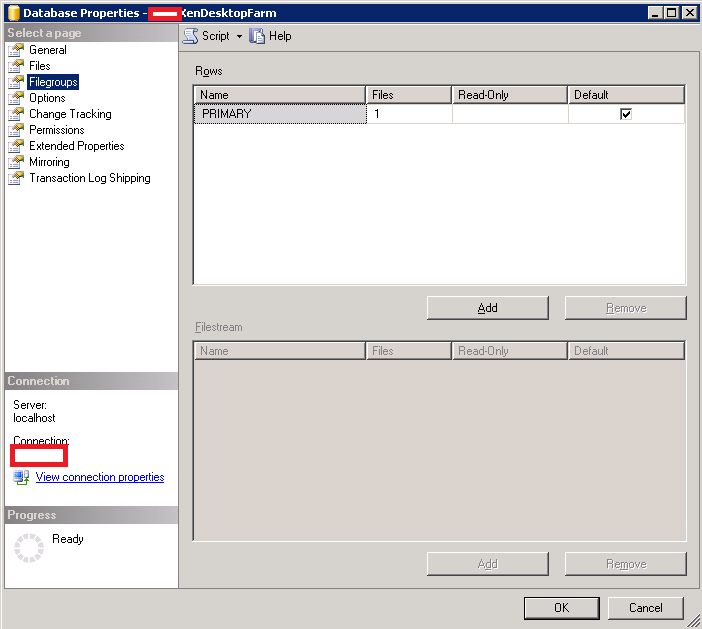Click Remove button under Rows grid
702x629 pixels.
(x=625, y=308)
